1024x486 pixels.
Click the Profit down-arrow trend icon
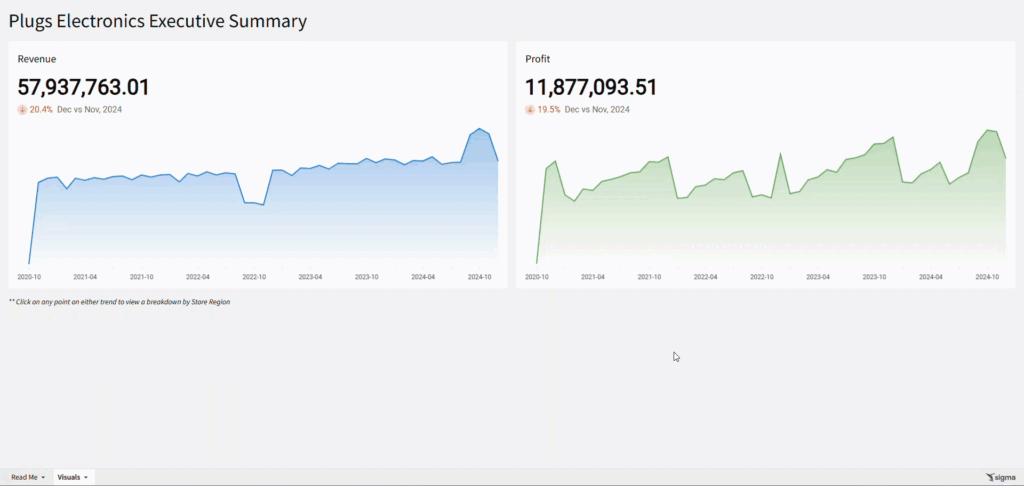(530, 110)
